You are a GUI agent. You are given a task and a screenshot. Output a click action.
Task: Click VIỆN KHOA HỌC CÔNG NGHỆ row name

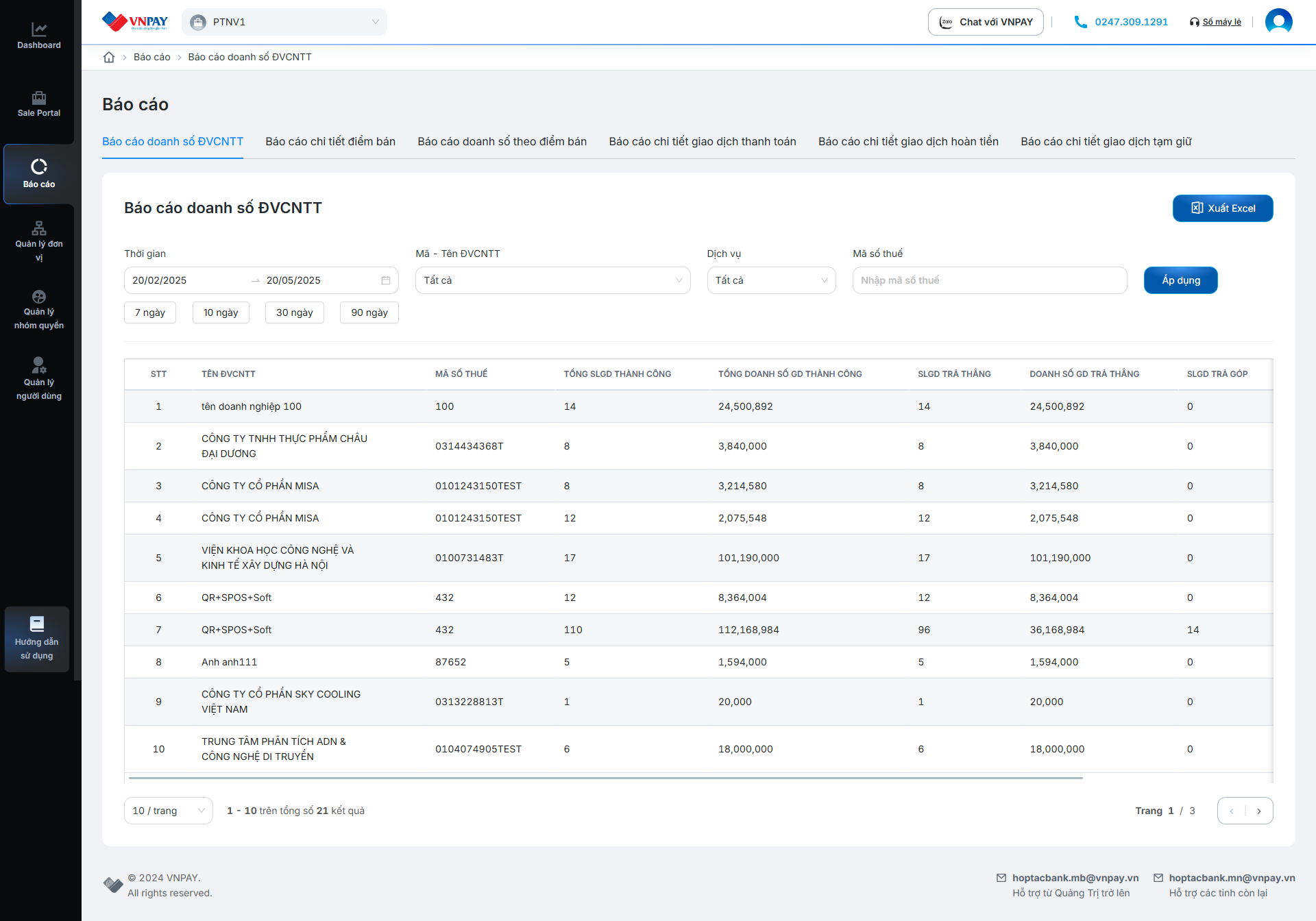(278, 558)
